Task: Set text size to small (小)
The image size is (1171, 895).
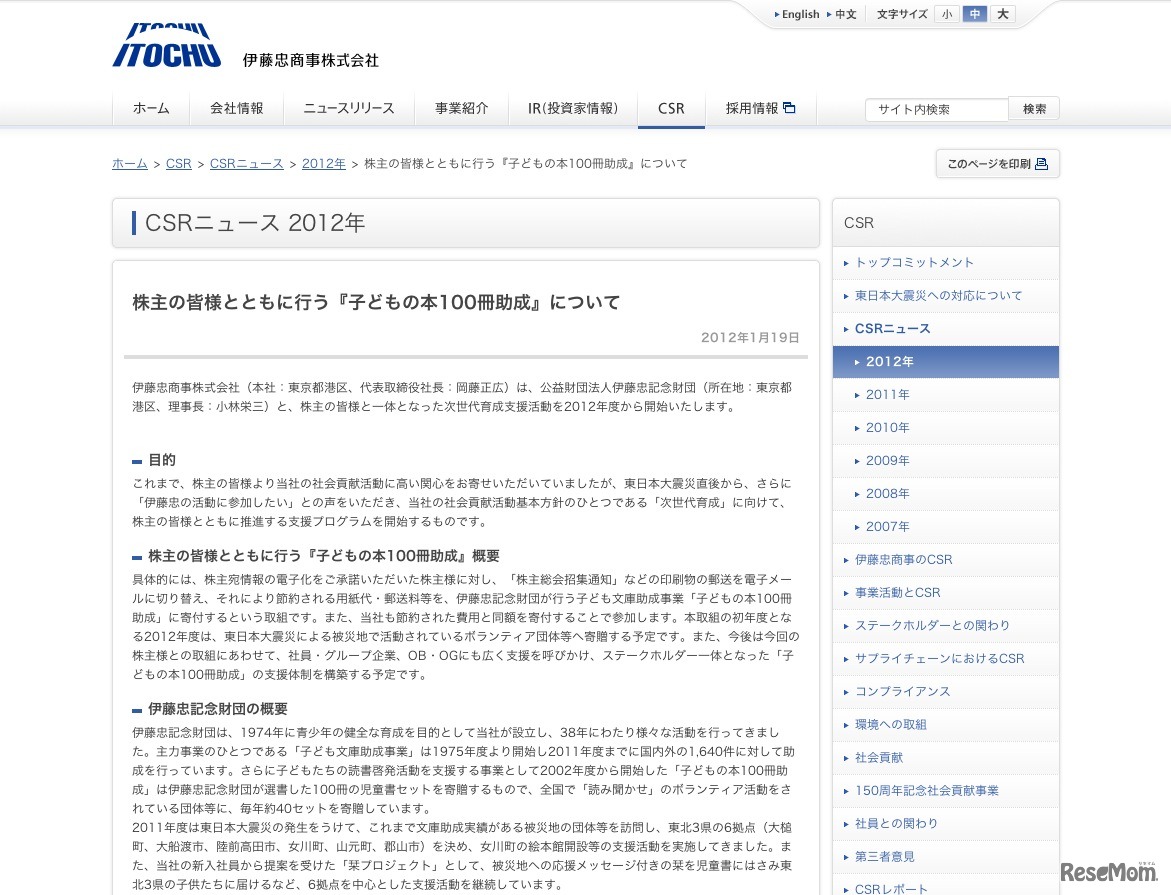Action: tap(947, 14)
